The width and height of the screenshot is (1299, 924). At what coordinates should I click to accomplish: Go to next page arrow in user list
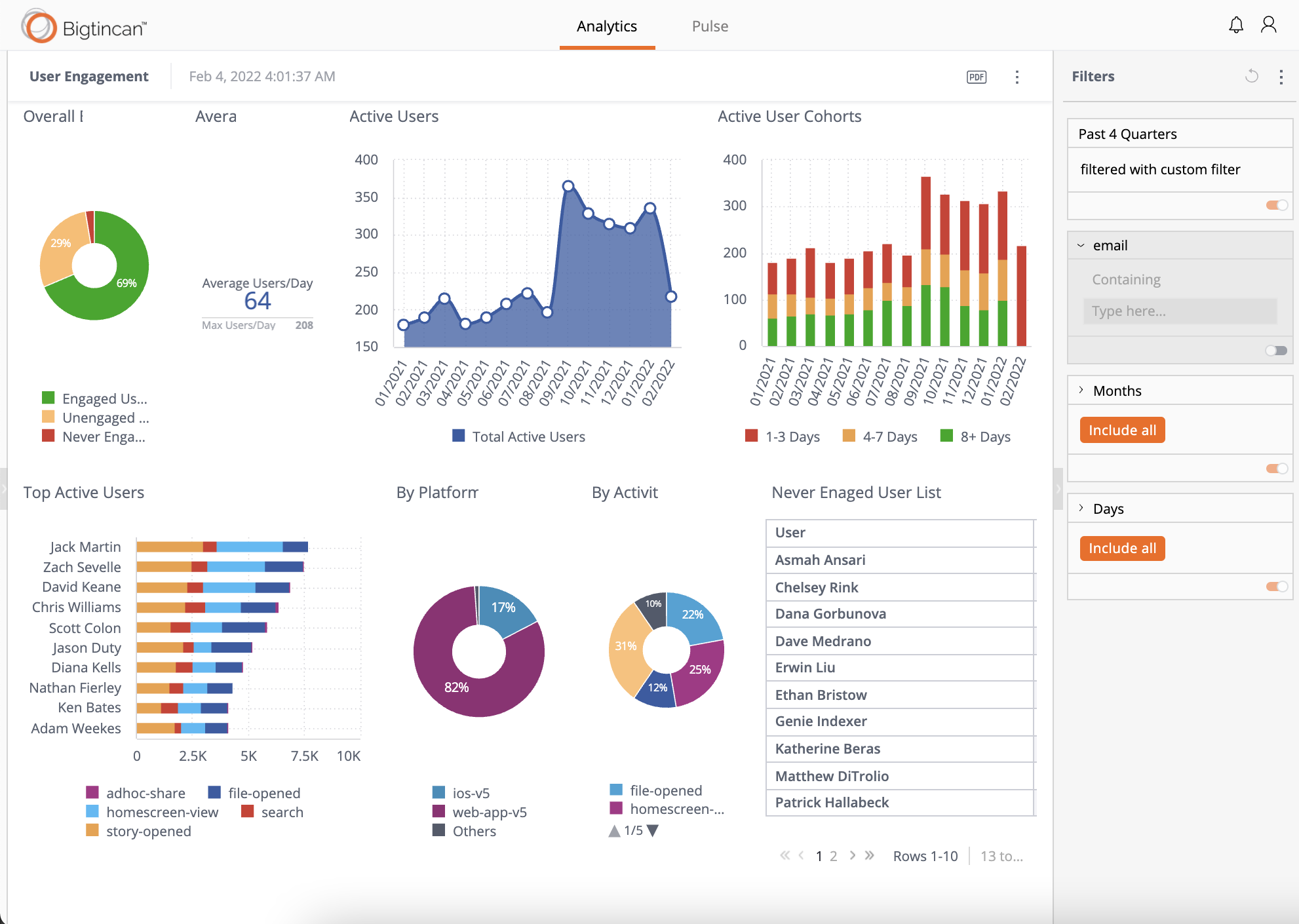(852, 855)
